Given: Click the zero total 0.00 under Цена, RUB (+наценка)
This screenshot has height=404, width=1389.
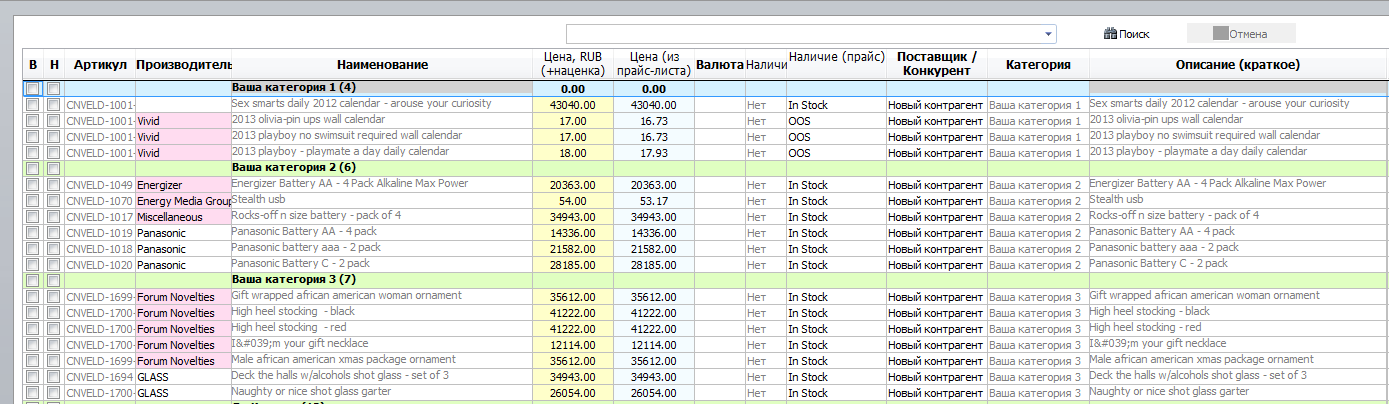Looking at the screenshot, I should click(572, 89).
